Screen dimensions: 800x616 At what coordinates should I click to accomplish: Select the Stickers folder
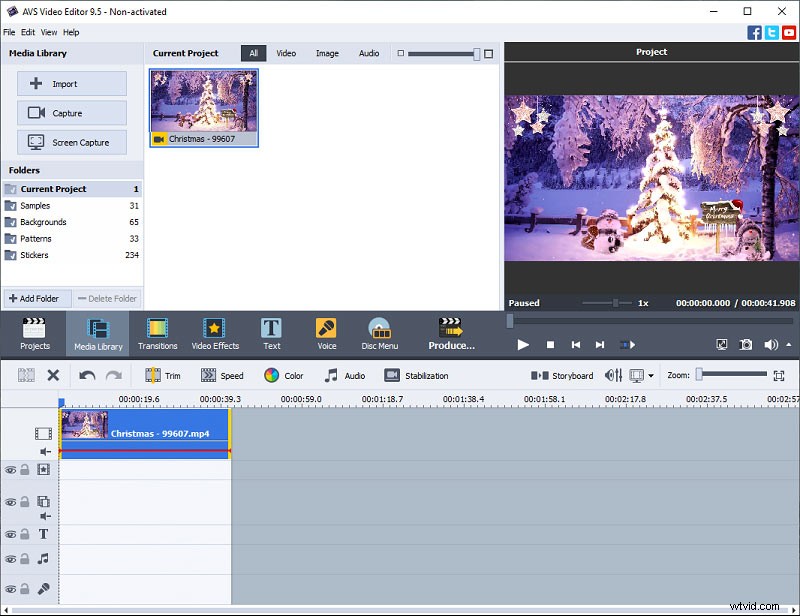pyautogui.click(x=71, y=255)
